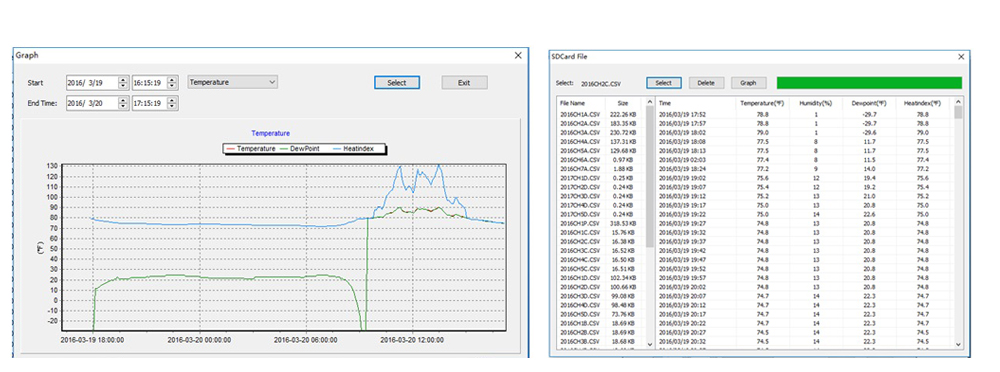Image resolution: width=1000 pixels, height=372 pixels.
Task: Click the Graph button in SDCard File
Action: tap(748, 83)
